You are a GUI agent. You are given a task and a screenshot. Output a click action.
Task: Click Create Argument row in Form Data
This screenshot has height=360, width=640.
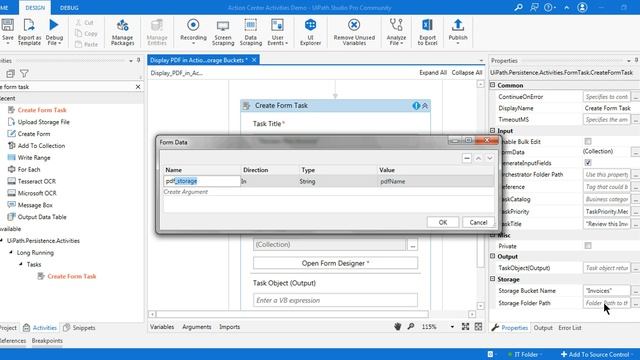329,192
